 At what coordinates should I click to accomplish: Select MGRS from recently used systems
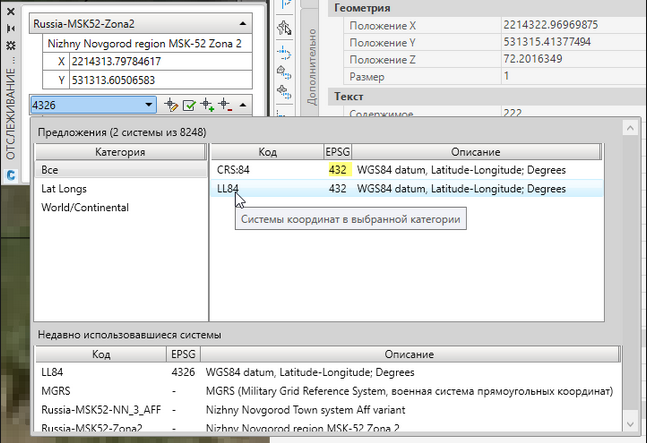pyautogui.click(x=56, y=390)
